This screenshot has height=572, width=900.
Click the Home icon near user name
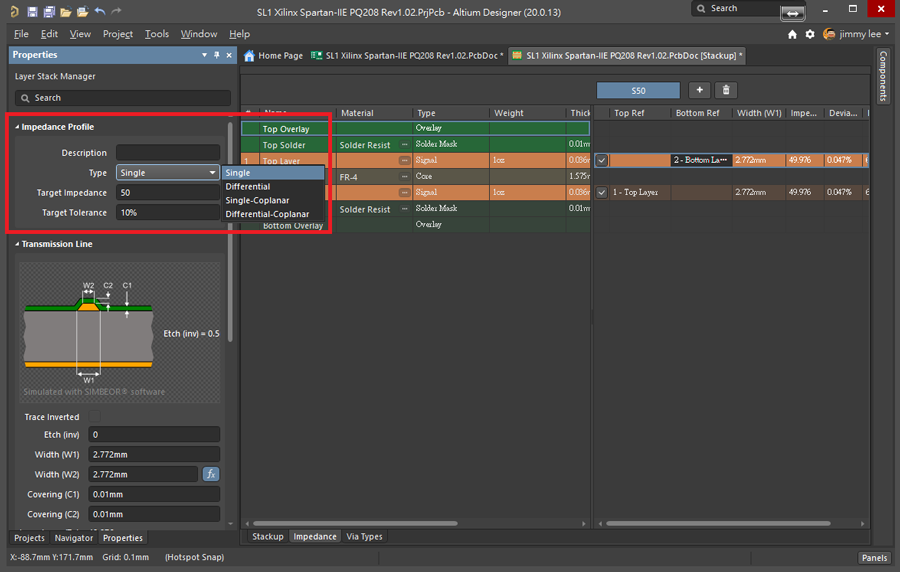click(x=792, y=34)
